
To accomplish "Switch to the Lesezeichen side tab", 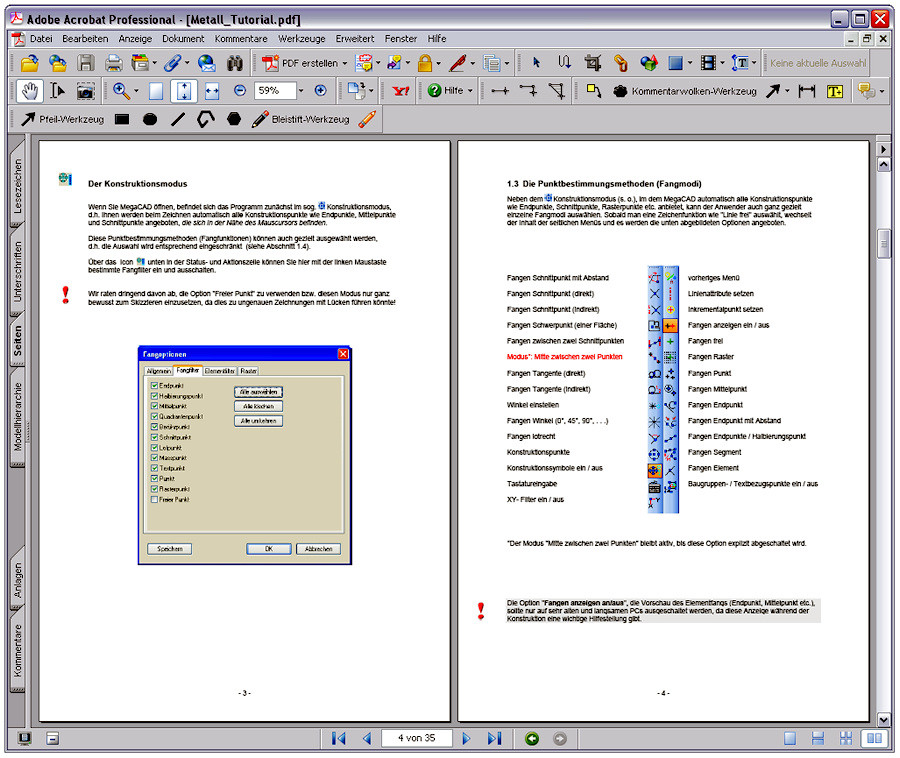I will [x=18, y=186].
